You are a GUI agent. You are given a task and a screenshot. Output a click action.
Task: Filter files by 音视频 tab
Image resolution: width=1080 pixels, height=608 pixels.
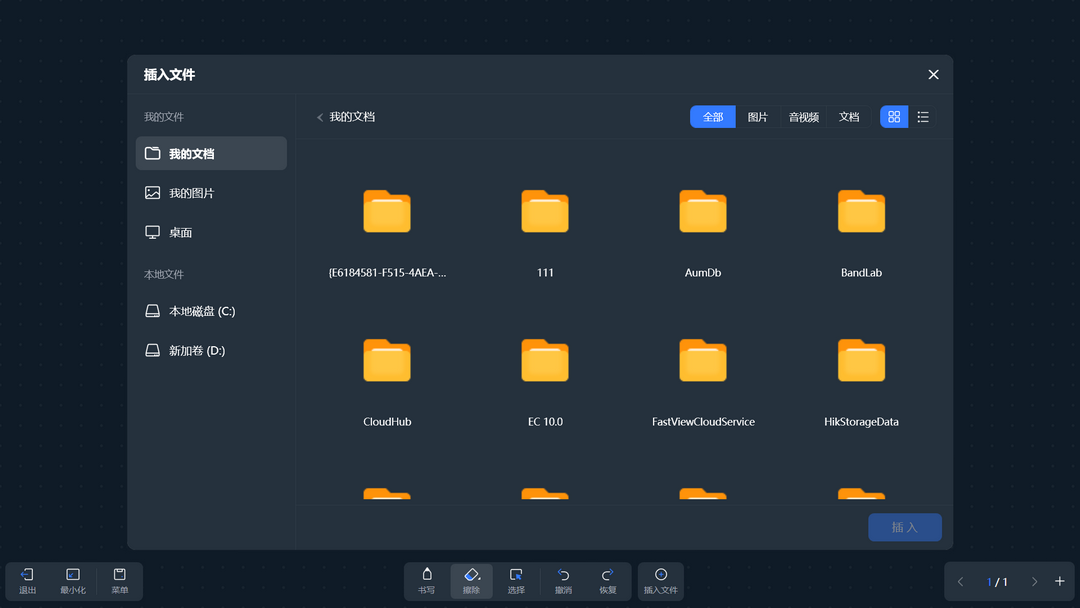tap(803, 117)
